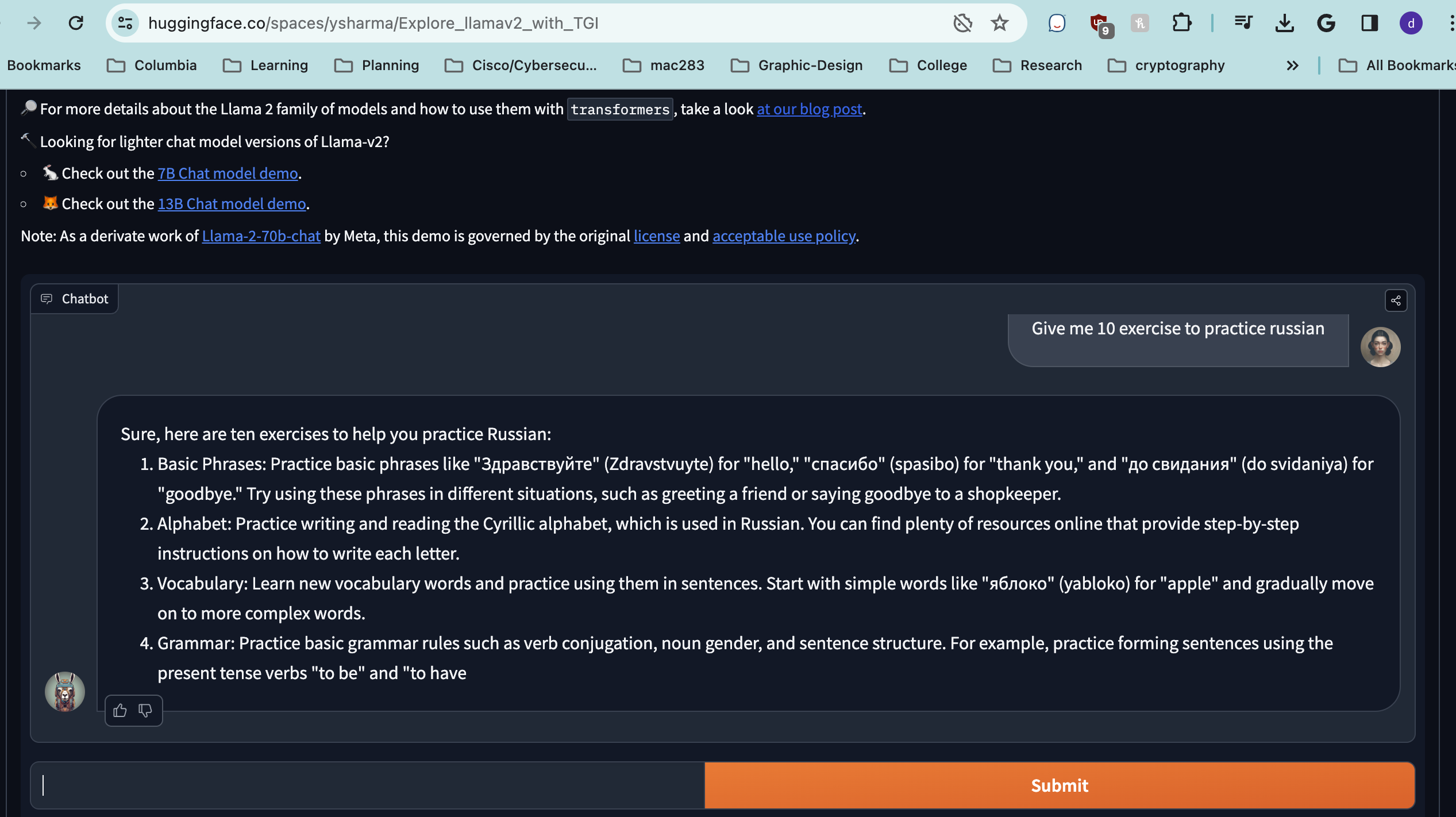Screen dimensions: 1456x817
Task: Bookmark this page with the star icon
Action: tap(1000, 23)
